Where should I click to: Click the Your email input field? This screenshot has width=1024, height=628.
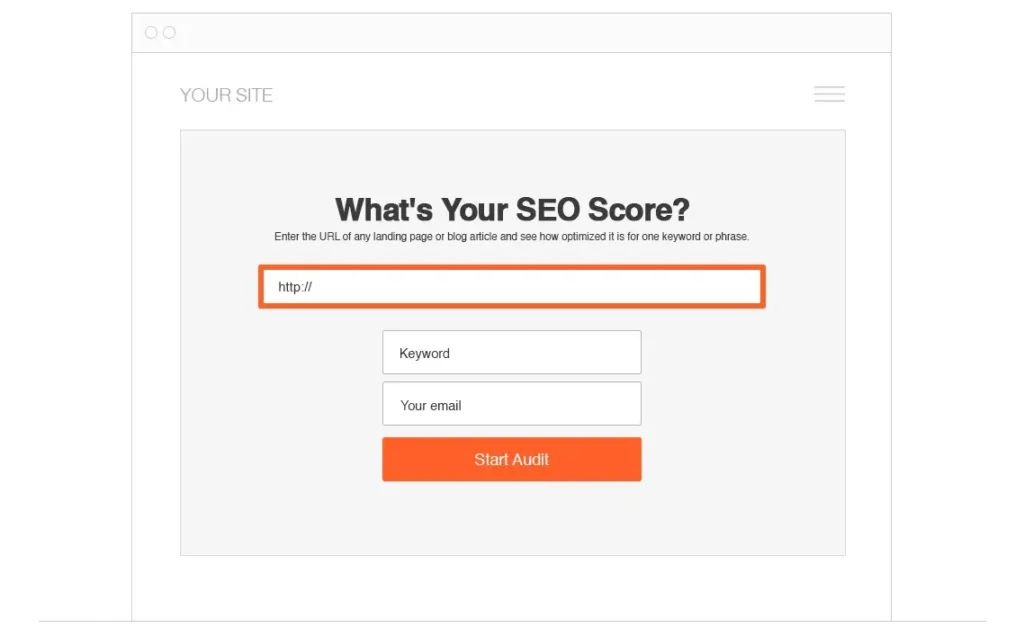(x=511, y=404)
